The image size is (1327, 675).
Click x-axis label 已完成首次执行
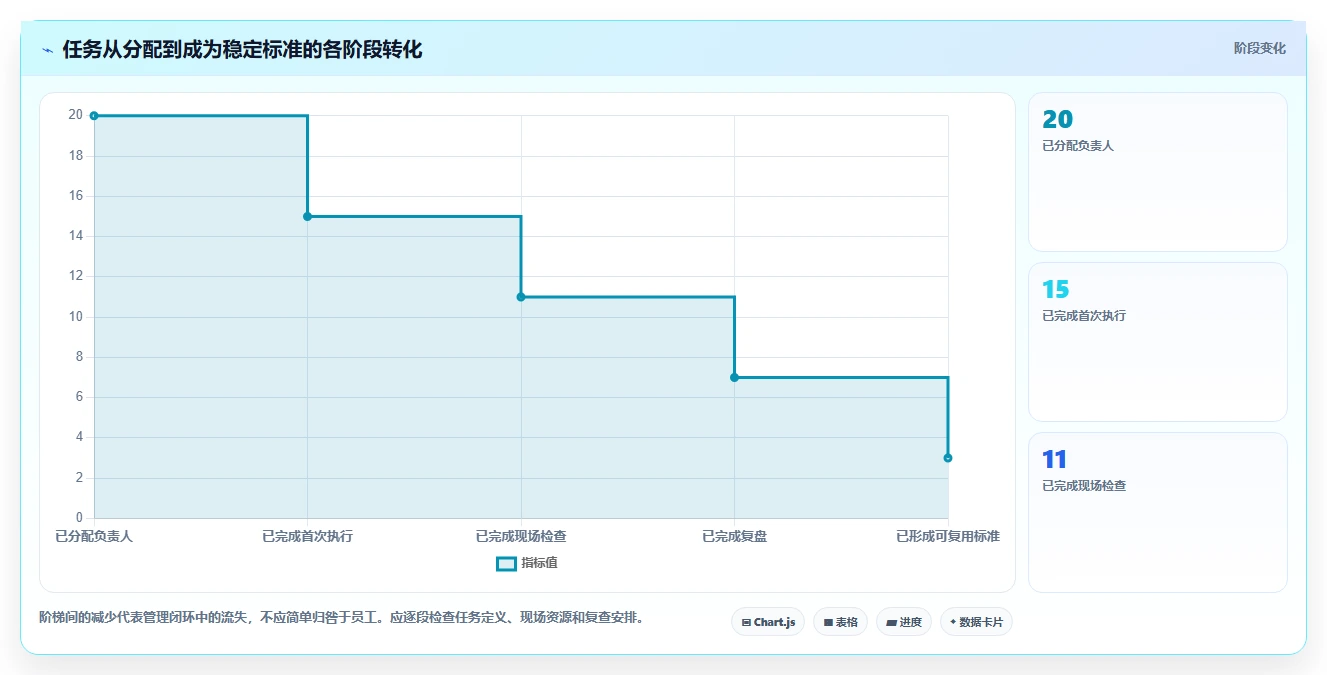point(307,536)
